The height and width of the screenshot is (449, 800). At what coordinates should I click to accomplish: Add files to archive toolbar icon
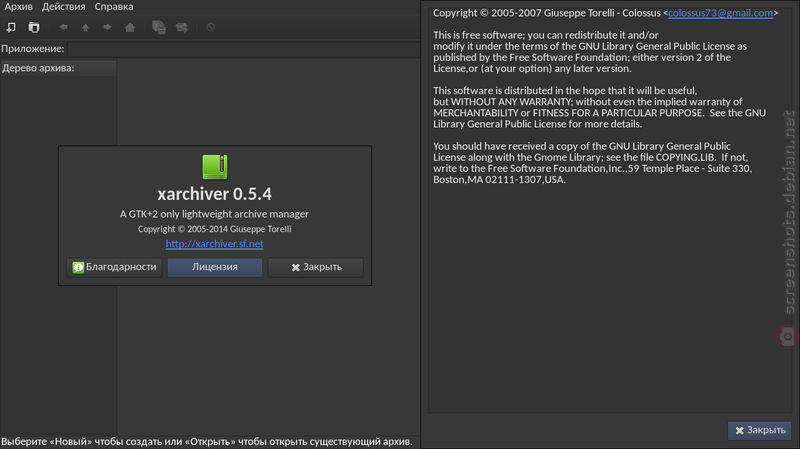point(159,27)
